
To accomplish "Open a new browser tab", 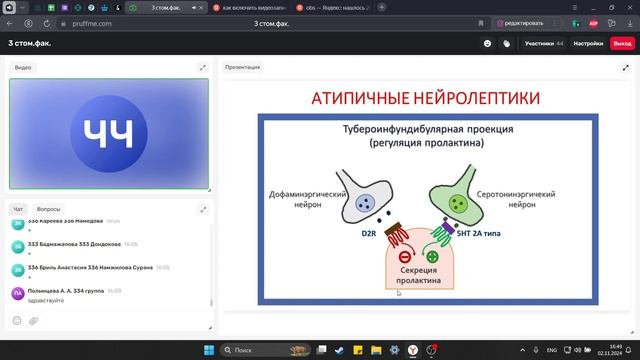I will point(382,7).
